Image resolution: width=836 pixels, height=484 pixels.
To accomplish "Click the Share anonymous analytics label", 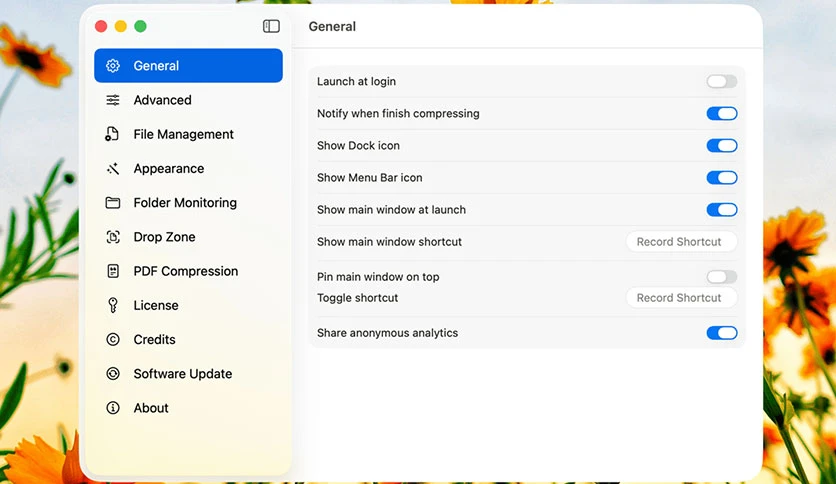I will tap(388, 333).
